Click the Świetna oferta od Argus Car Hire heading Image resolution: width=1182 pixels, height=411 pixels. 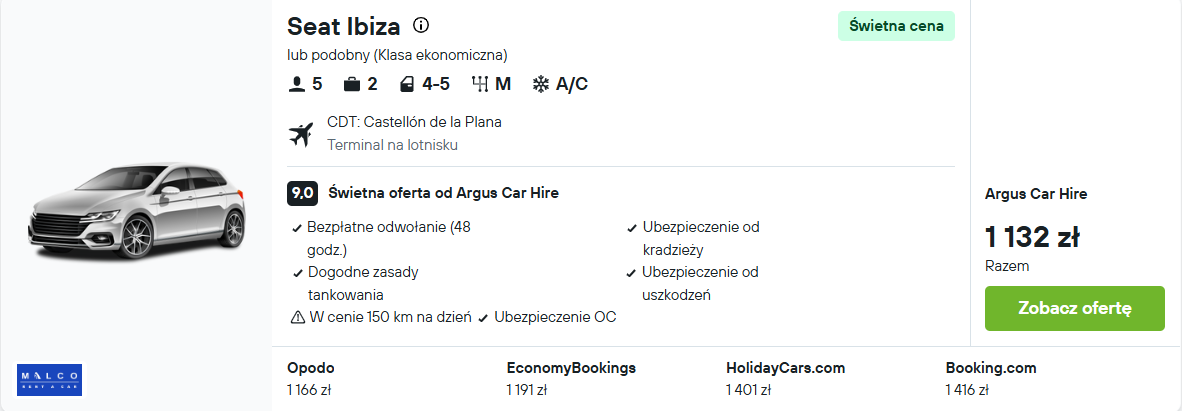(x=443, y=193)
